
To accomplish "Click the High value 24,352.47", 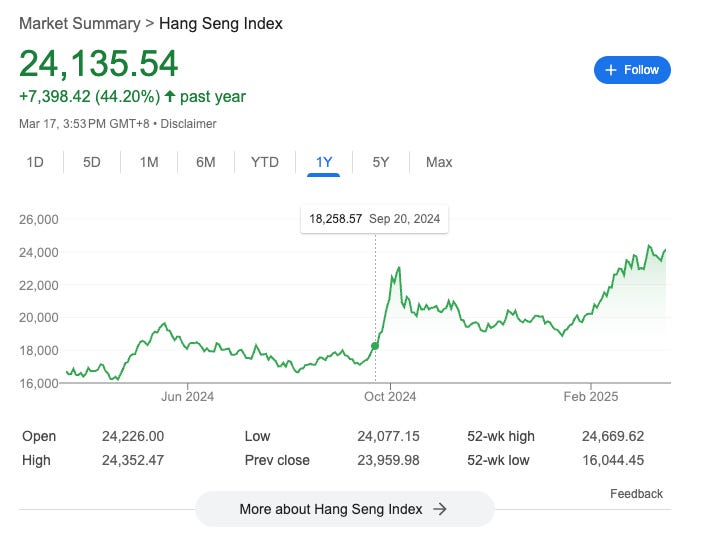I will tap(133, 460).
